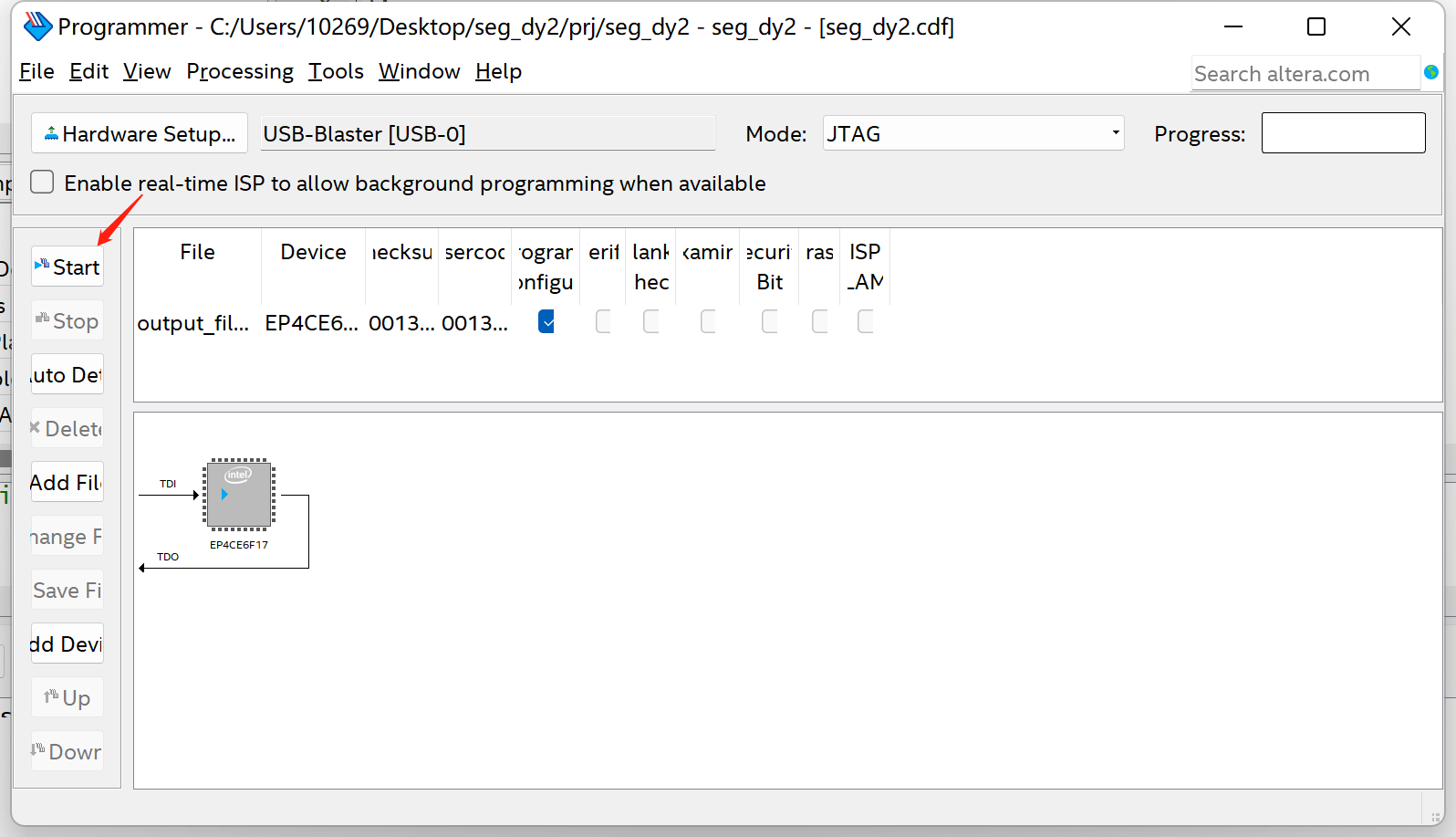This screenshot has height=837, width=1456.
Task: Open the File menu
Action: (x=36, y=71)
